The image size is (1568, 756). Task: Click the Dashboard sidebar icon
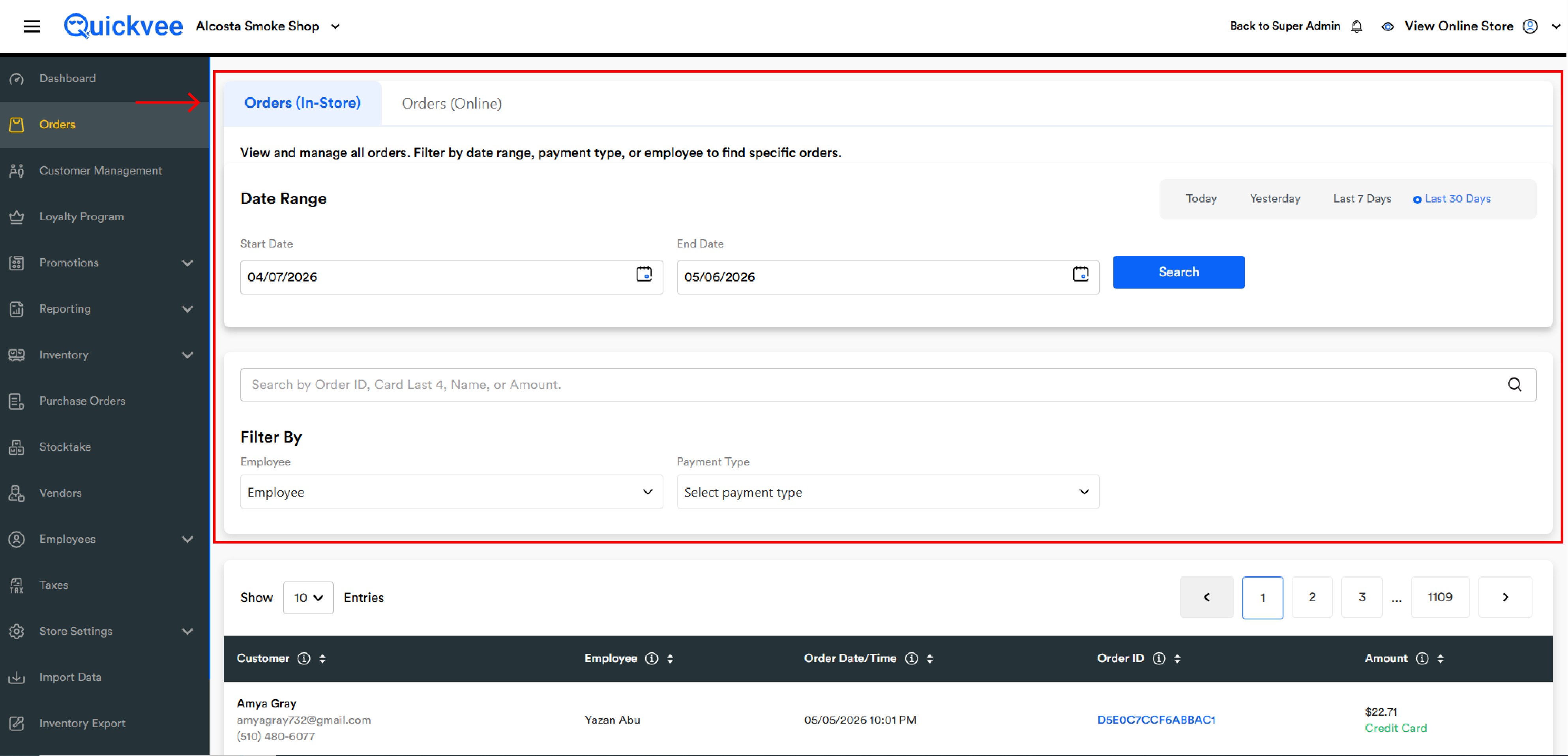[x=17, y=79]
